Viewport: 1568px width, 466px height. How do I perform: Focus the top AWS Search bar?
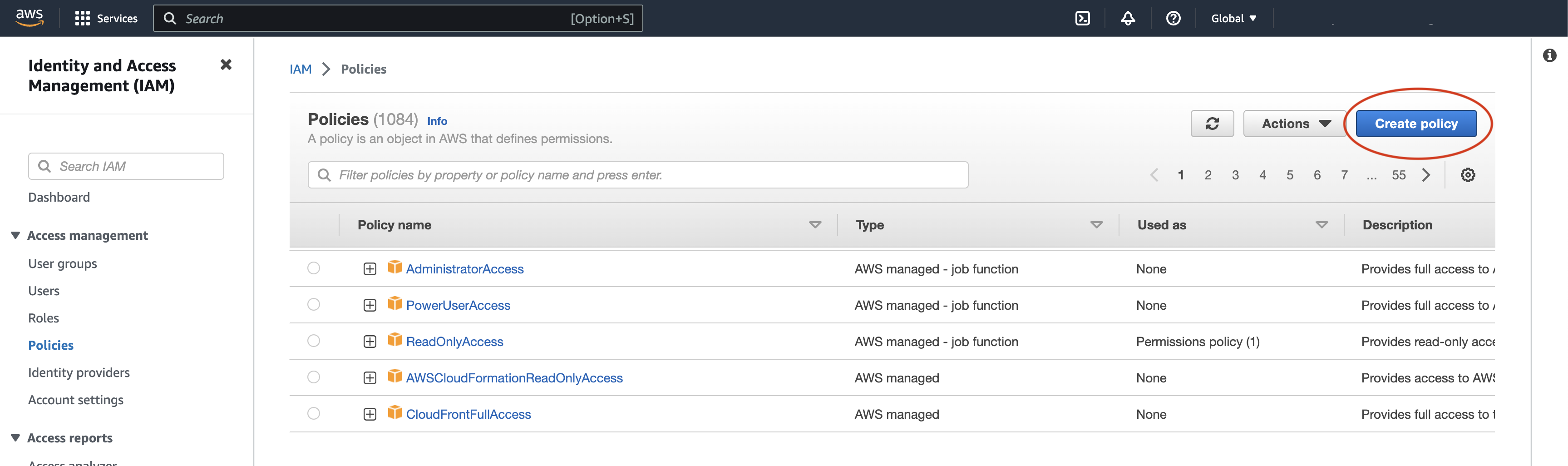(x=398, y=18)
